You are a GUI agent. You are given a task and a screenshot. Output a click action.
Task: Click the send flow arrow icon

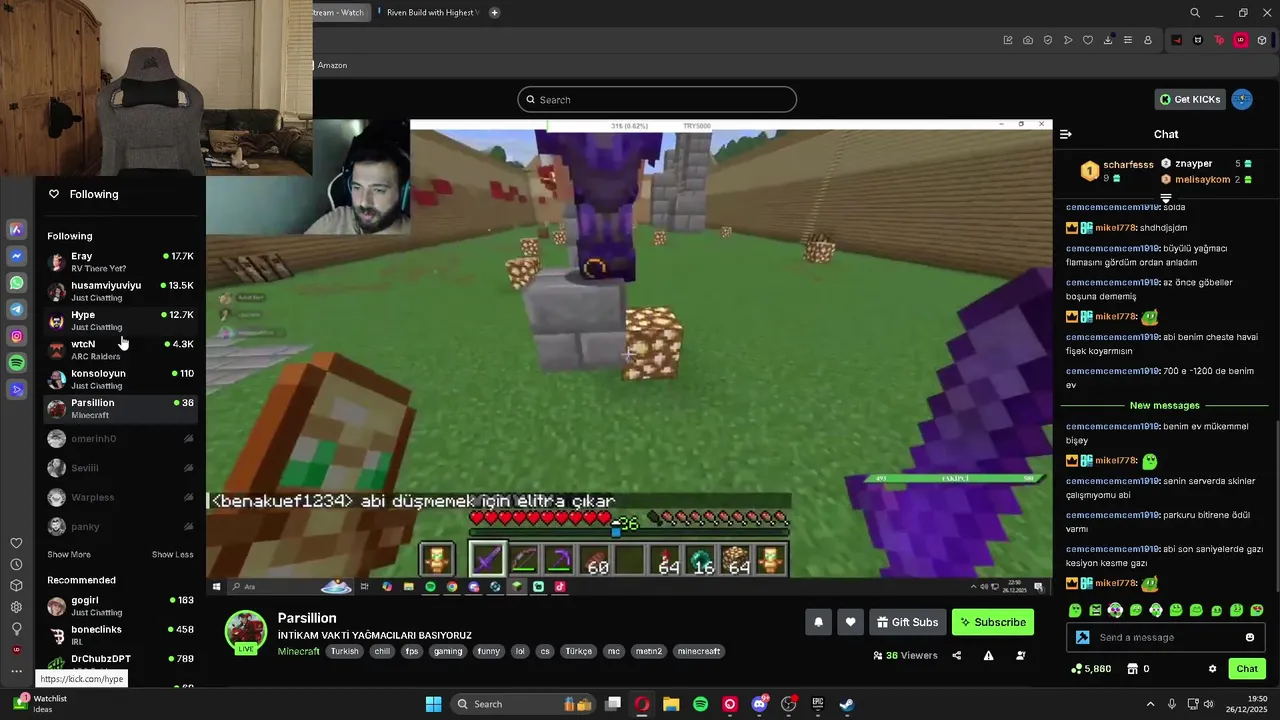(x=1068, y=40)
